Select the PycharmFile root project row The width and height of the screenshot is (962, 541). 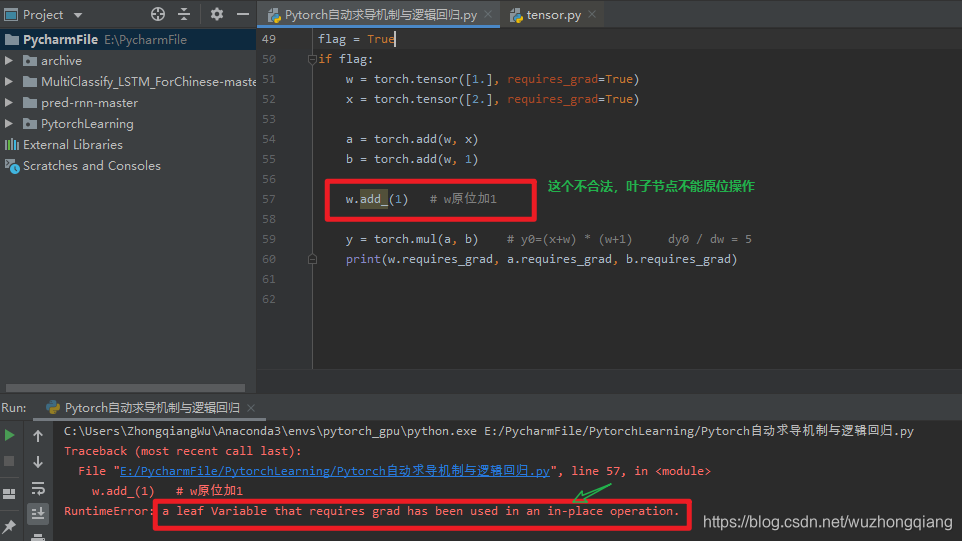[x=128, y=40]
